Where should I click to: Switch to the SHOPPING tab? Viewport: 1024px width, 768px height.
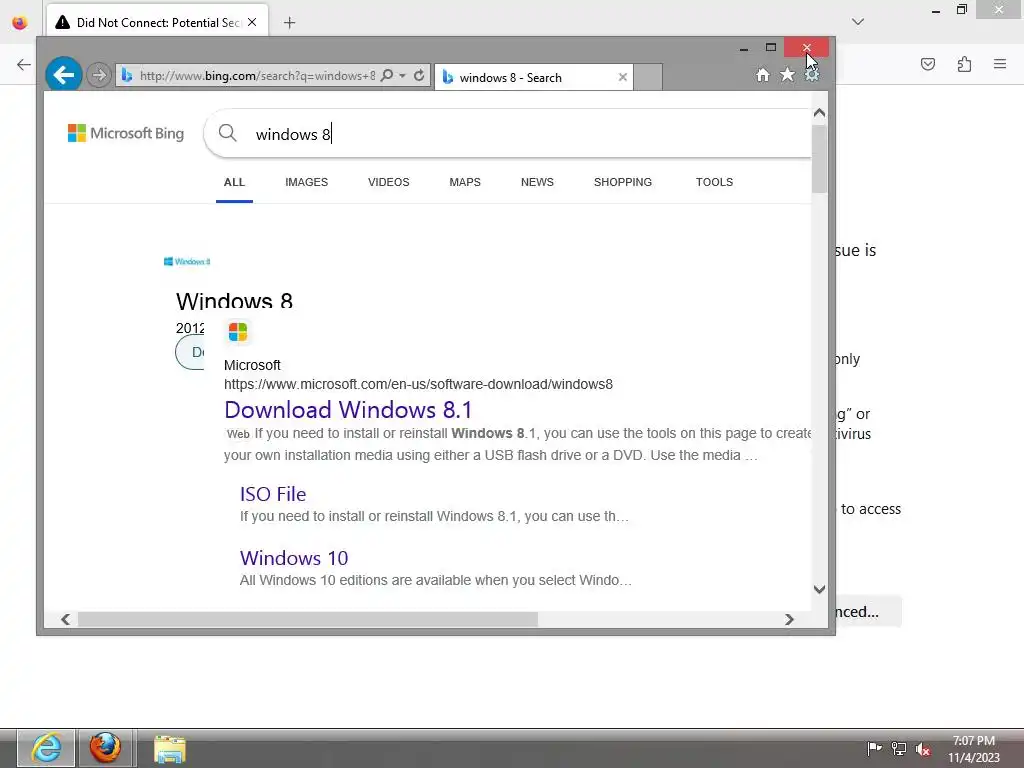622,182
